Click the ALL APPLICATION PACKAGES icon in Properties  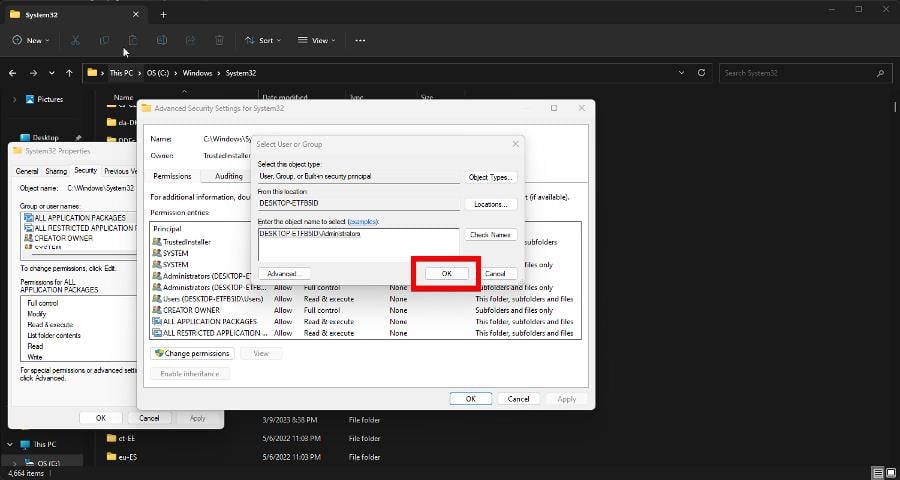pos(28,218)
